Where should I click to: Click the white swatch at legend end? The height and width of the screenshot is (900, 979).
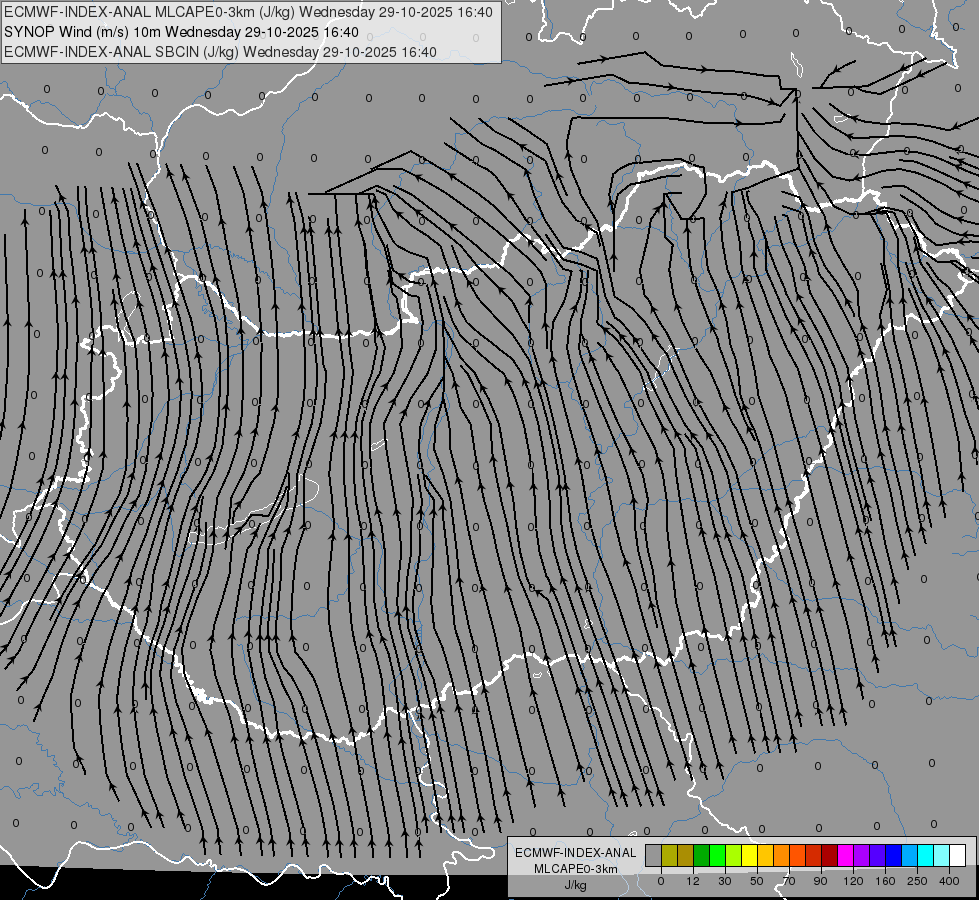[957, 855]
